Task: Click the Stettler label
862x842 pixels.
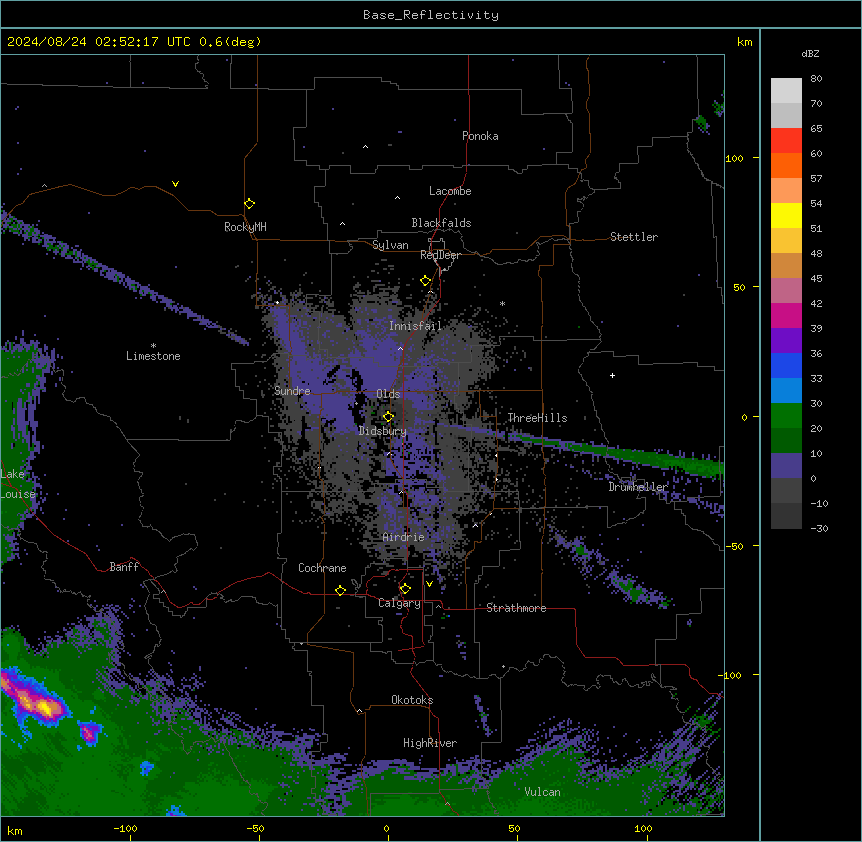Action: click(634, 237)
